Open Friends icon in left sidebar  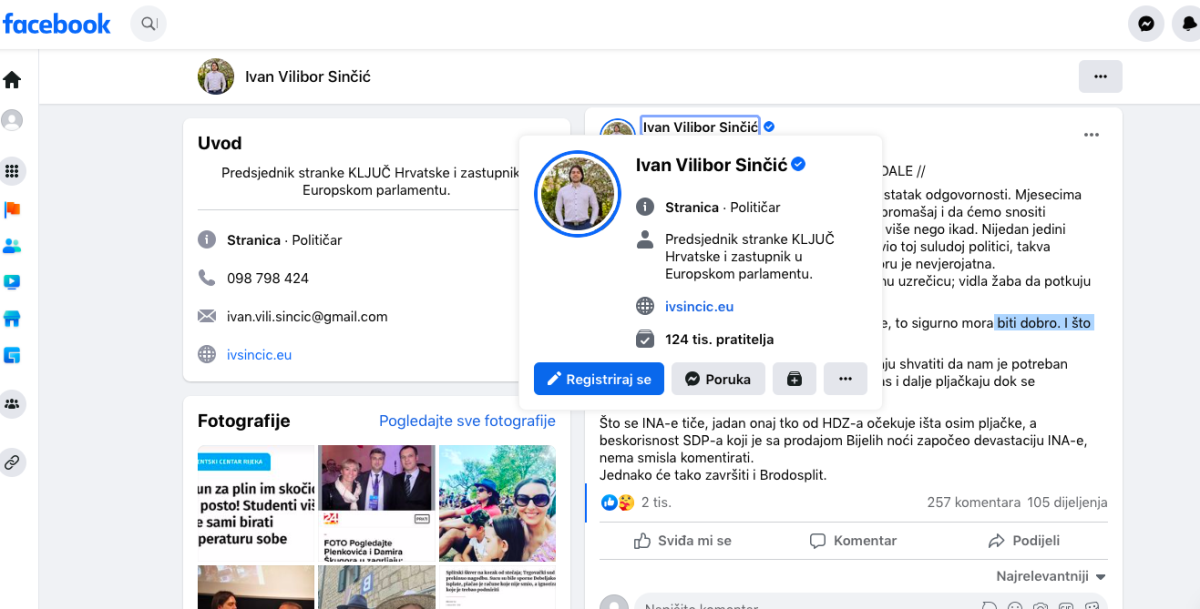click(12, 246)
